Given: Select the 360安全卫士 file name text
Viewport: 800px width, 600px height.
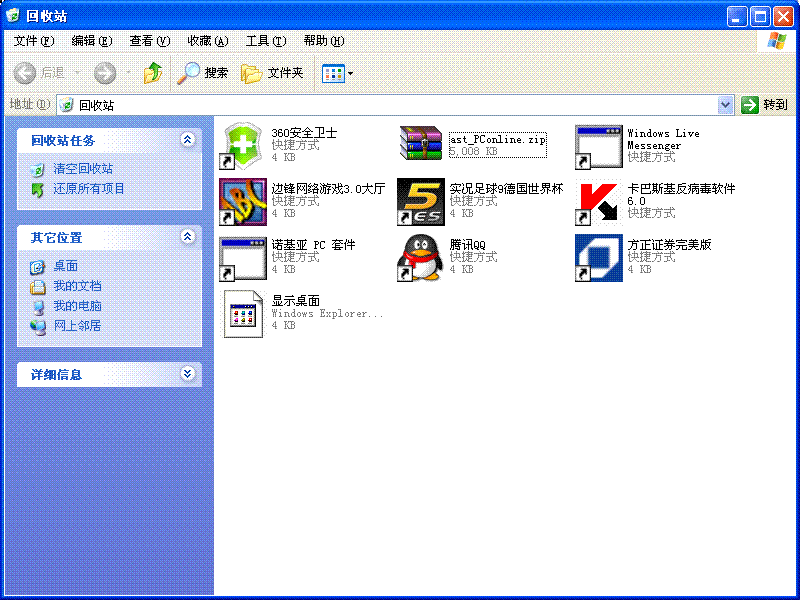Looking at the screenshot, I should 304,133.
